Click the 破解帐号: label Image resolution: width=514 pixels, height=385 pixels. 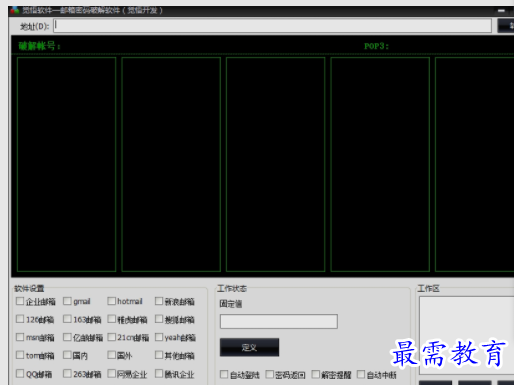click(x=39, y=46)
